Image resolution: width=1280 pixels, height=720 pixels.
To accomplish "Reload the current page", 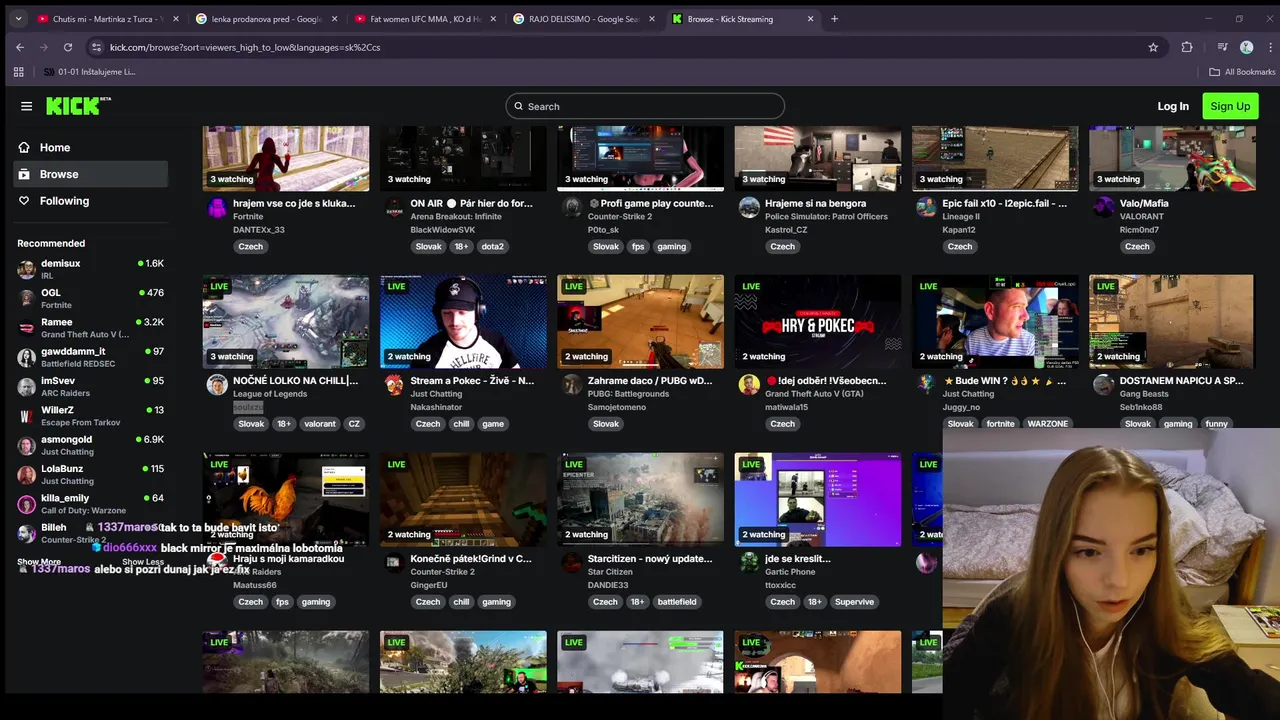I will pos(68,47).
